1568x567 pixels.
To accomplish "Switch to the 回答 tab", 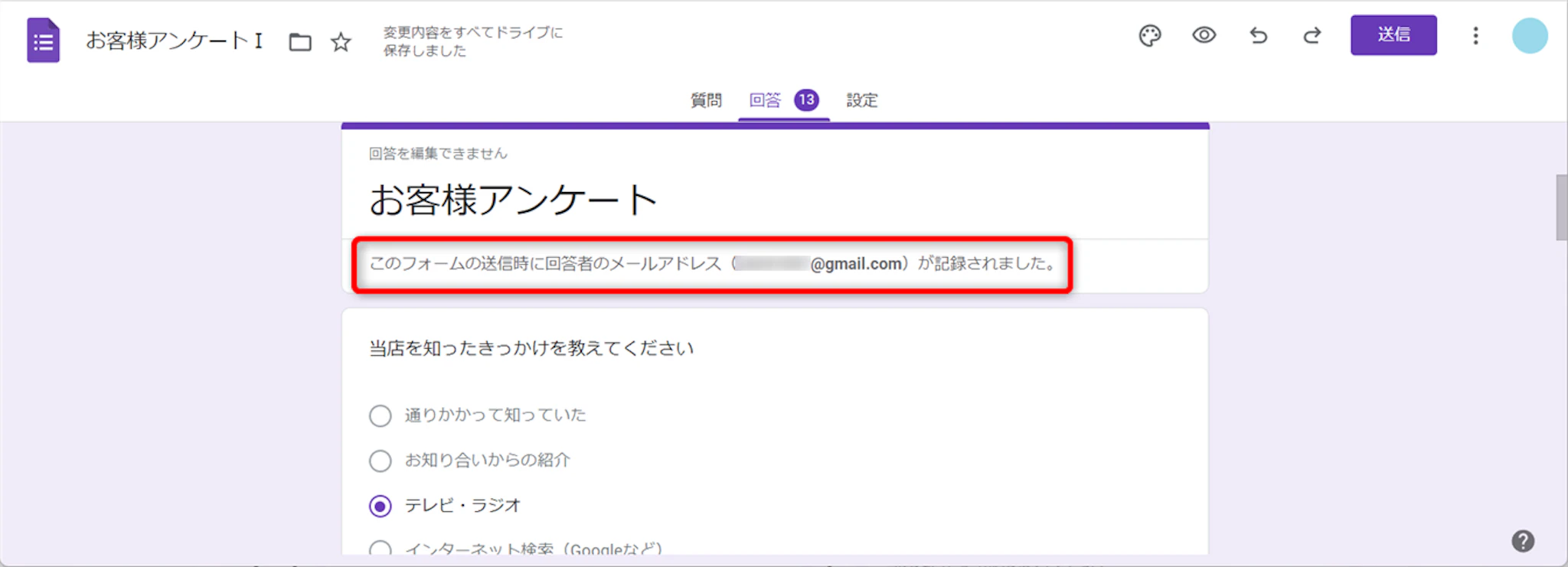I will point(766,100).
